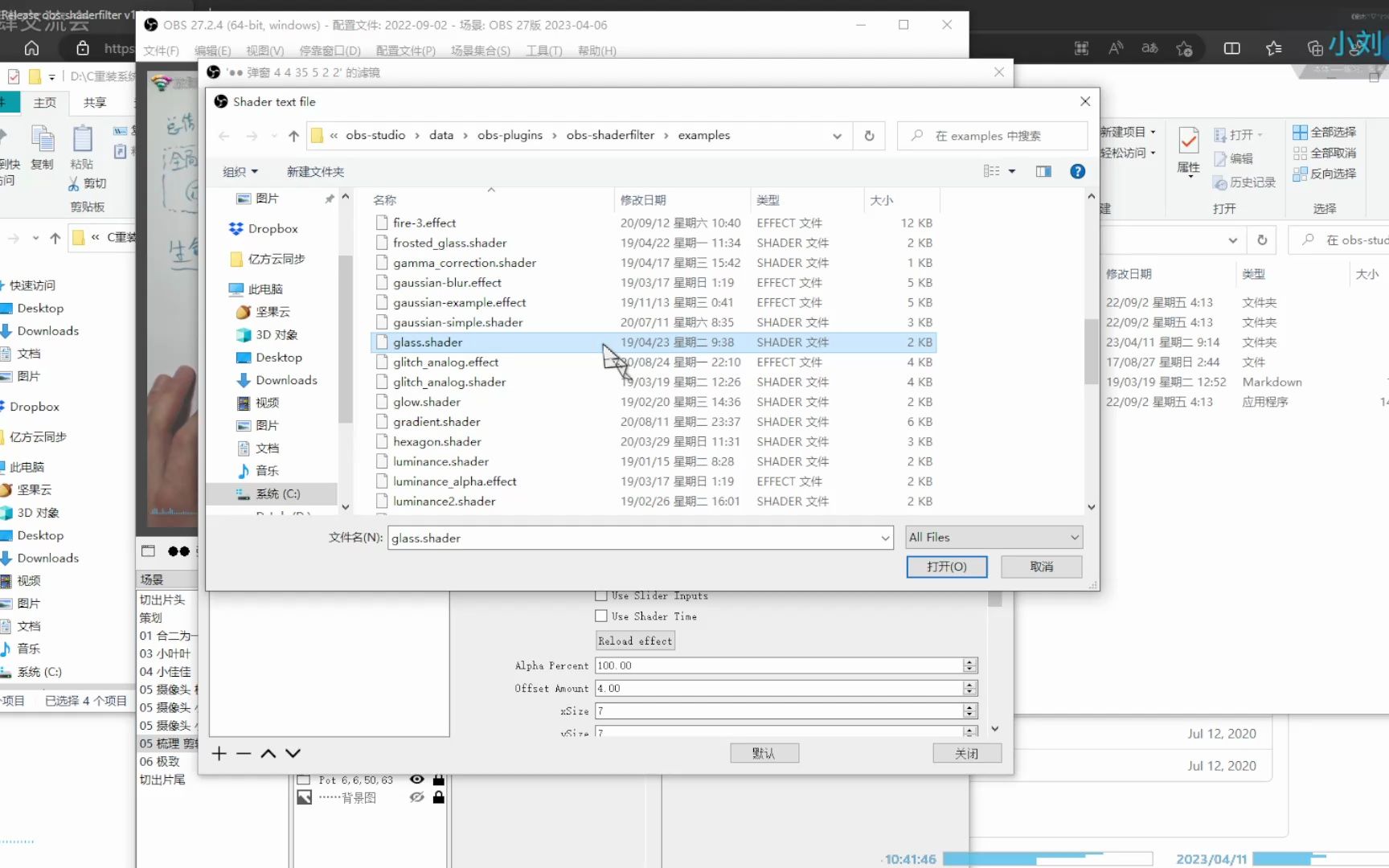The image size is (1389, 868).
Task: Expand 新建项目 dropdown in Explorer ribbon
Action: [1128, 132]
